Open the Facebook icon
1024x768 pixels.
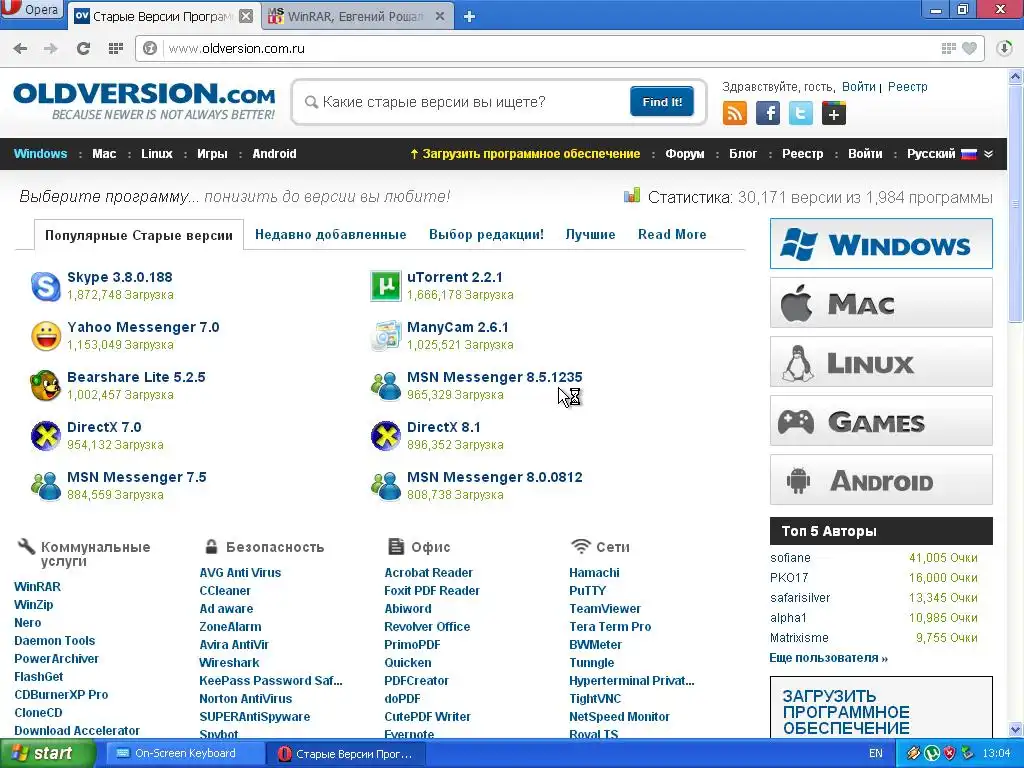tap(767, 113)
